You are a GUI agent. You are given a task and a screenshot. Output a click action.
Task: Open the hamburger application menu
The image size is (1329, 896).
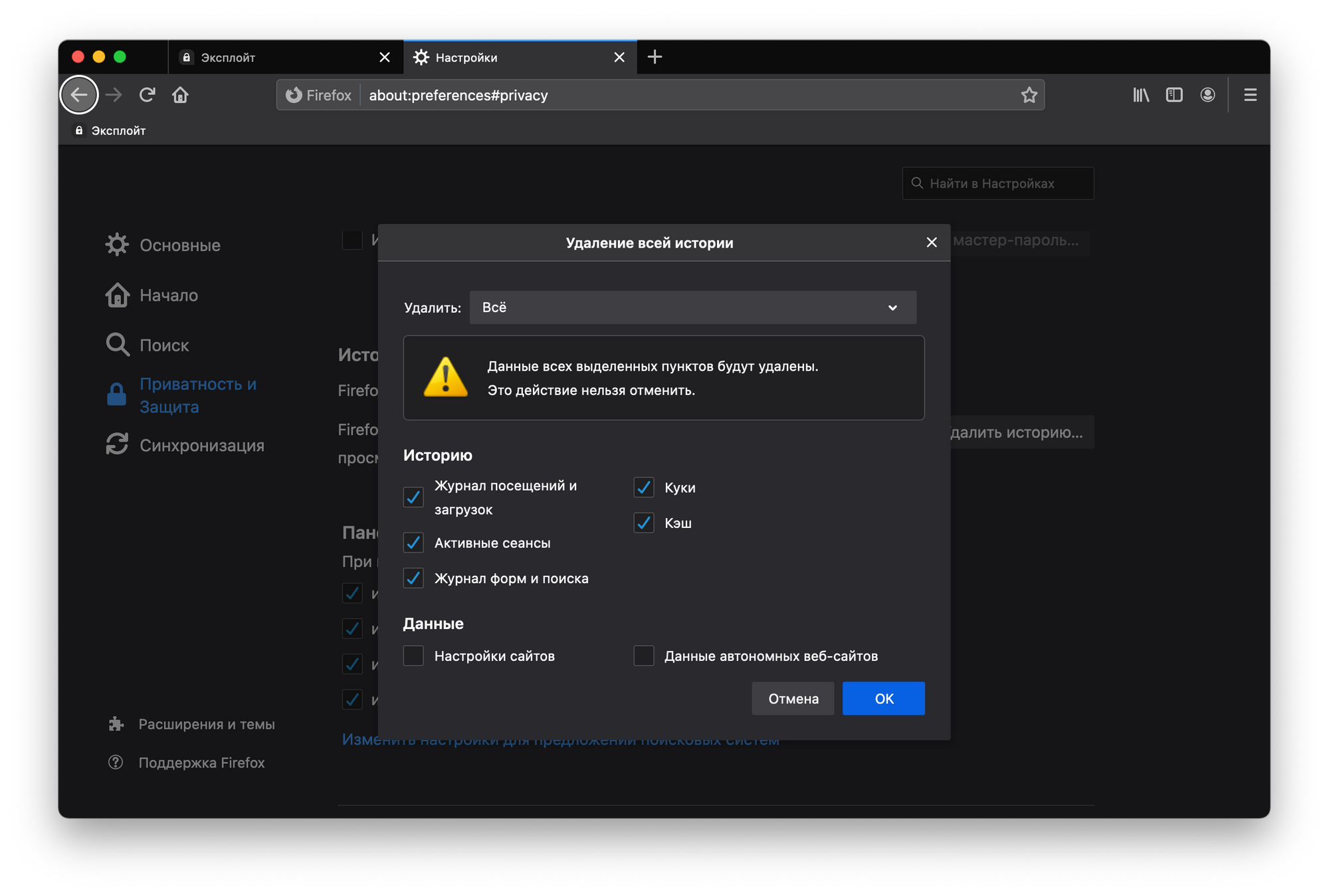pyautogui.click(x=1250, y=95)
